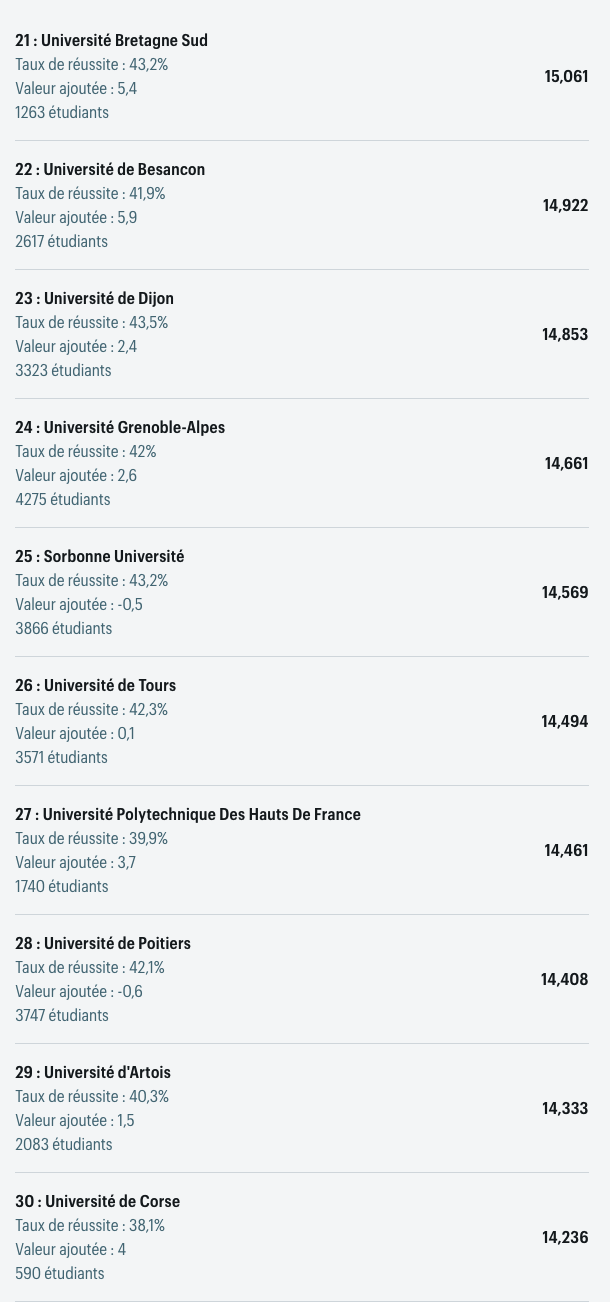Click Taux de réussite 39,9% text

coord(92,839)
